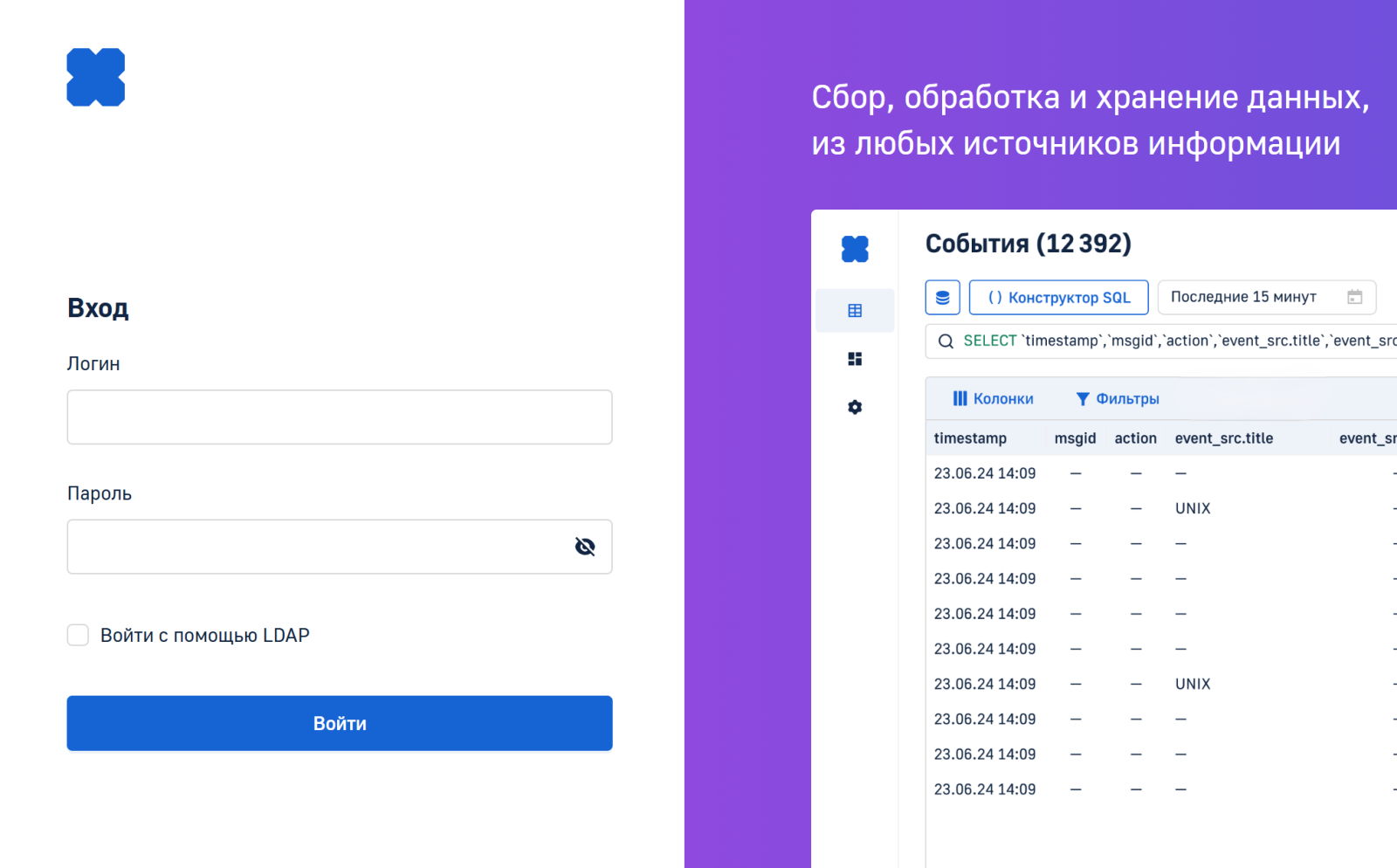
Task: Expand the Последние 15 минут time range
Action: point(1243,297)
